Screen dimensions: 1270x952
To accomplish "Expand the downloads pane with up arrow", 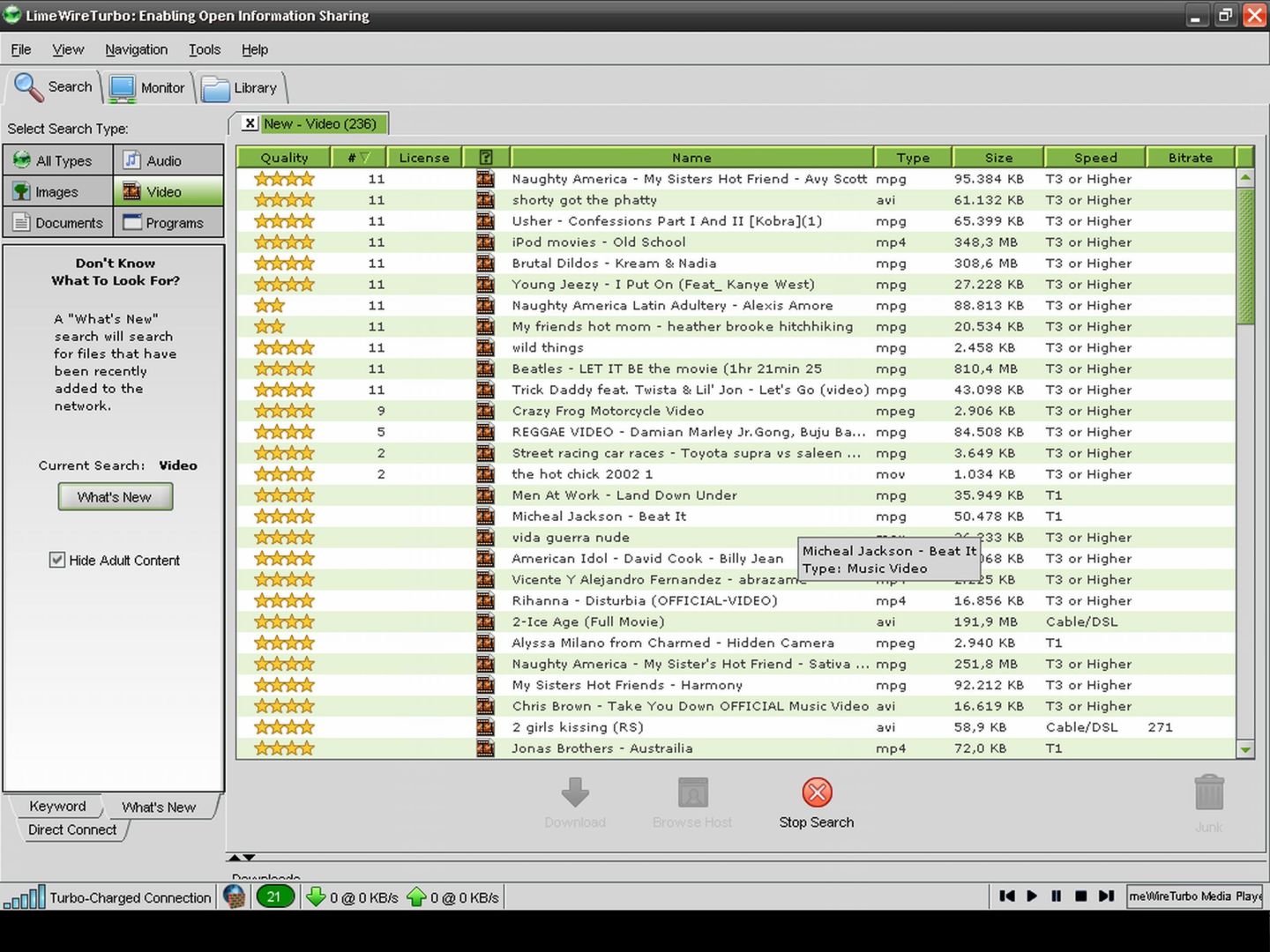I will tap(234, 857).
